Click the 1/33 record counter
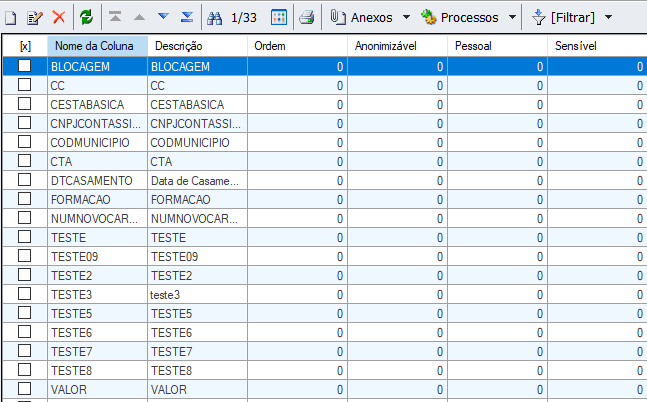This screenshot has height=402, width=647. (x=243, y=18)
